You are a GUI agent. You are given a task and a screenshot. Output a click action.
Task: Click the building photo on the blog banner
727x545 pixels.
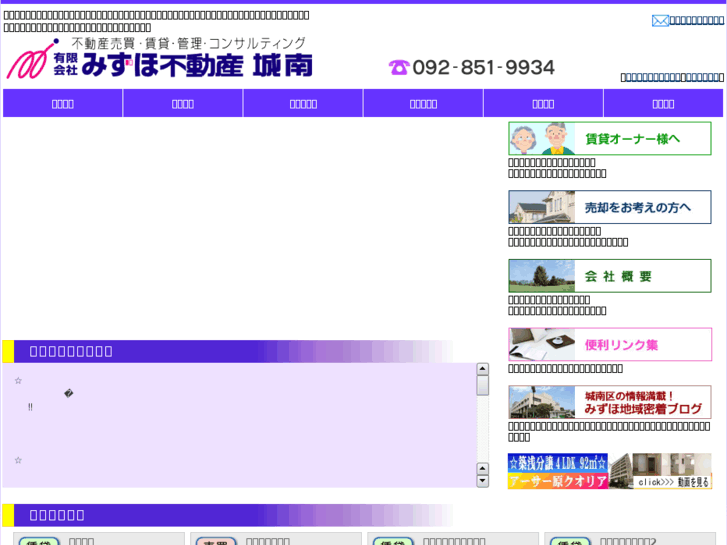point(542,402)
